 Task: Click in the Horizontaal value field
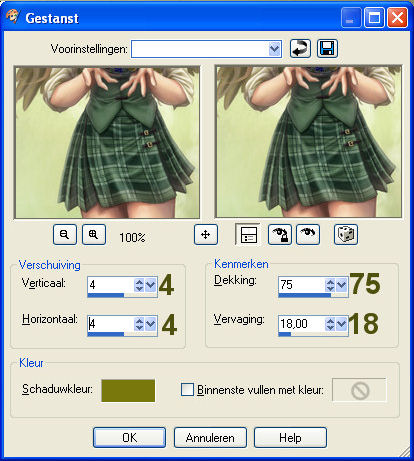[x=111, y=324]
